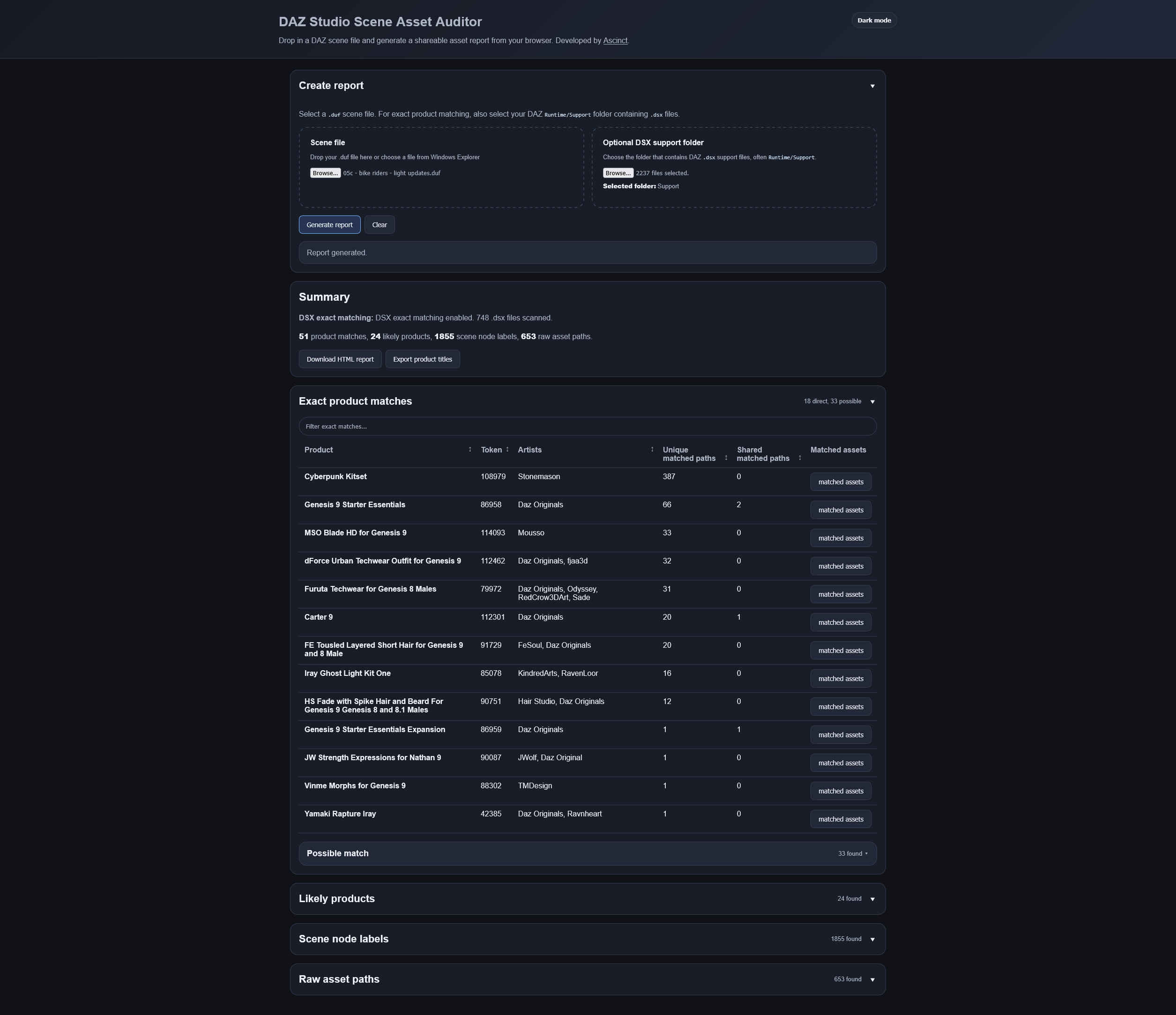Sort by Shared matched paths column
The width and height of the screenshot is (1176, 1015).
800,458
